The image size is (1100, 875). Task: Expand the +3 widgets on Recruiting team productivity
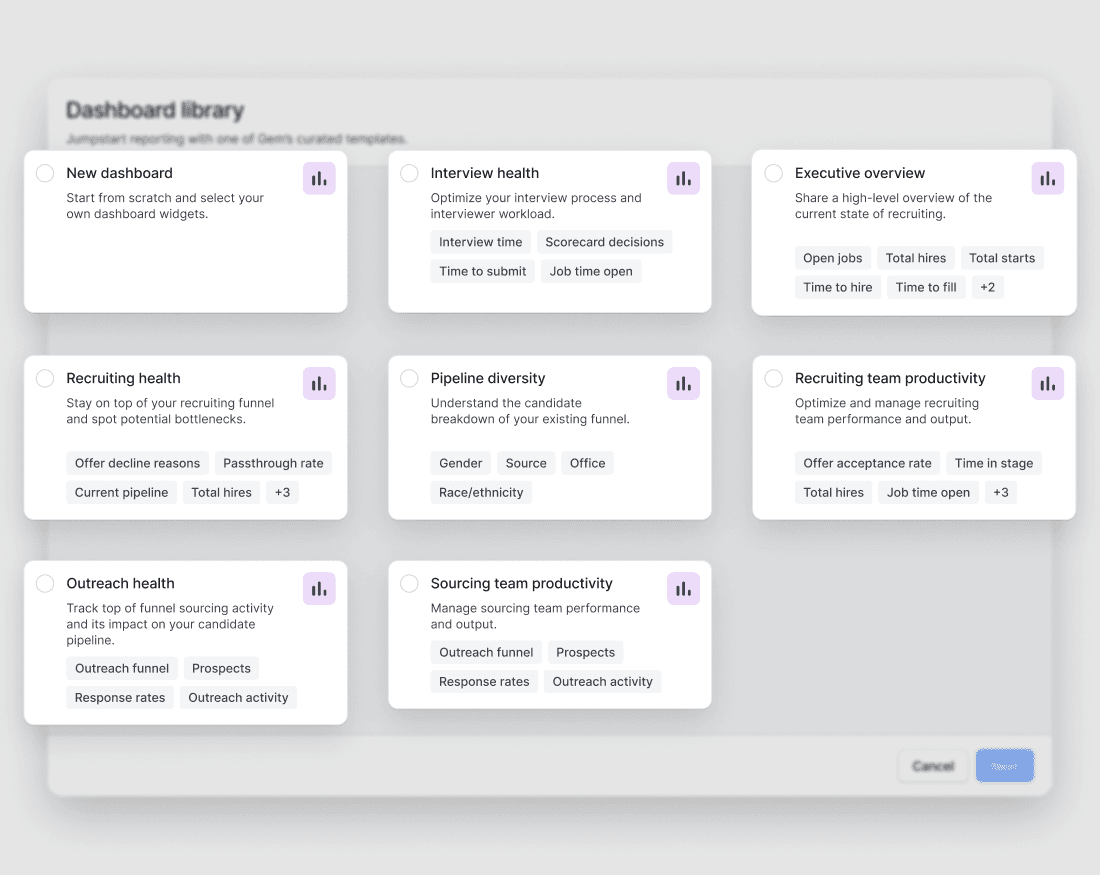(x=1001, y=492)
